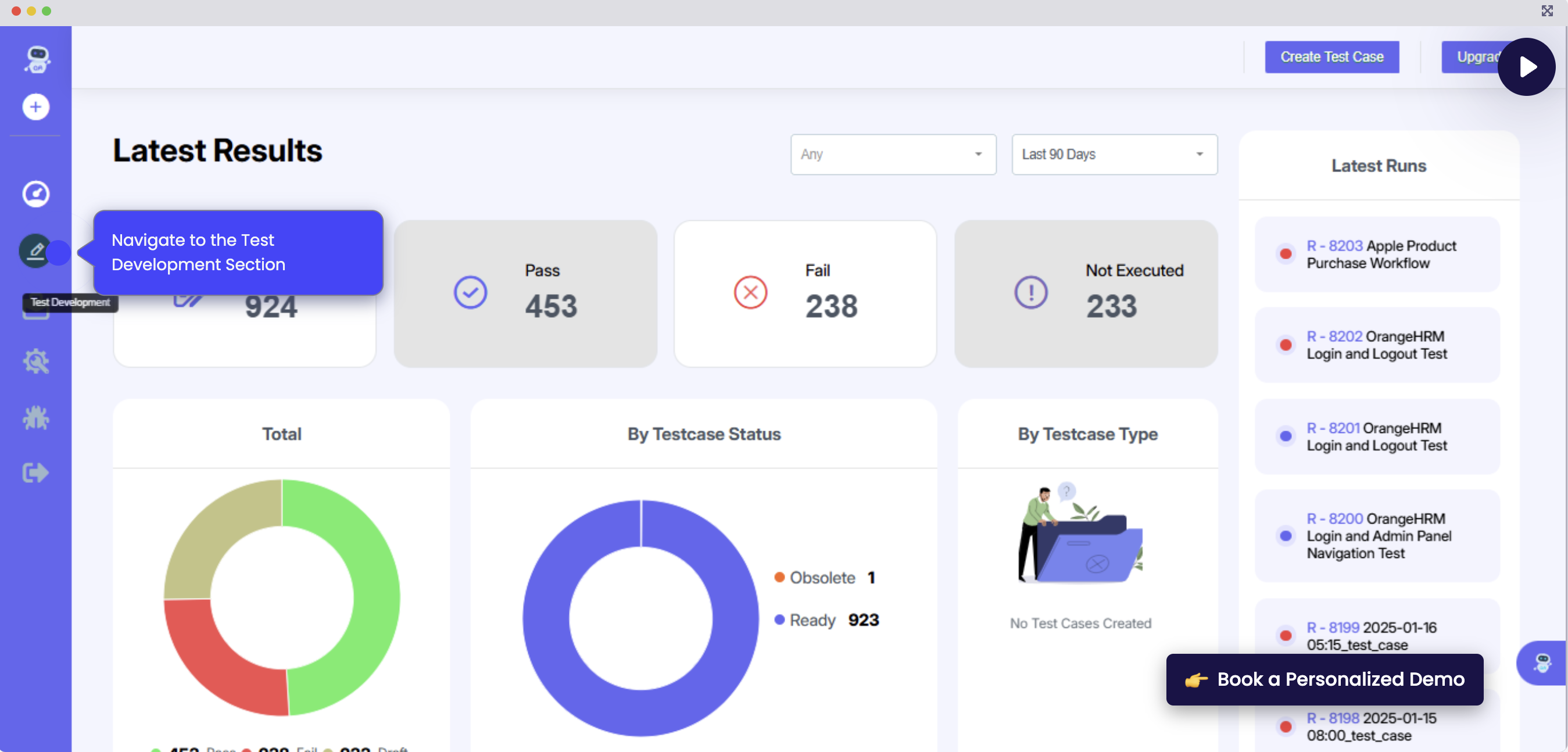
Task: Click the Book a Personalized Demo button
Action: pyautogui.click(x=1324, y=679)
